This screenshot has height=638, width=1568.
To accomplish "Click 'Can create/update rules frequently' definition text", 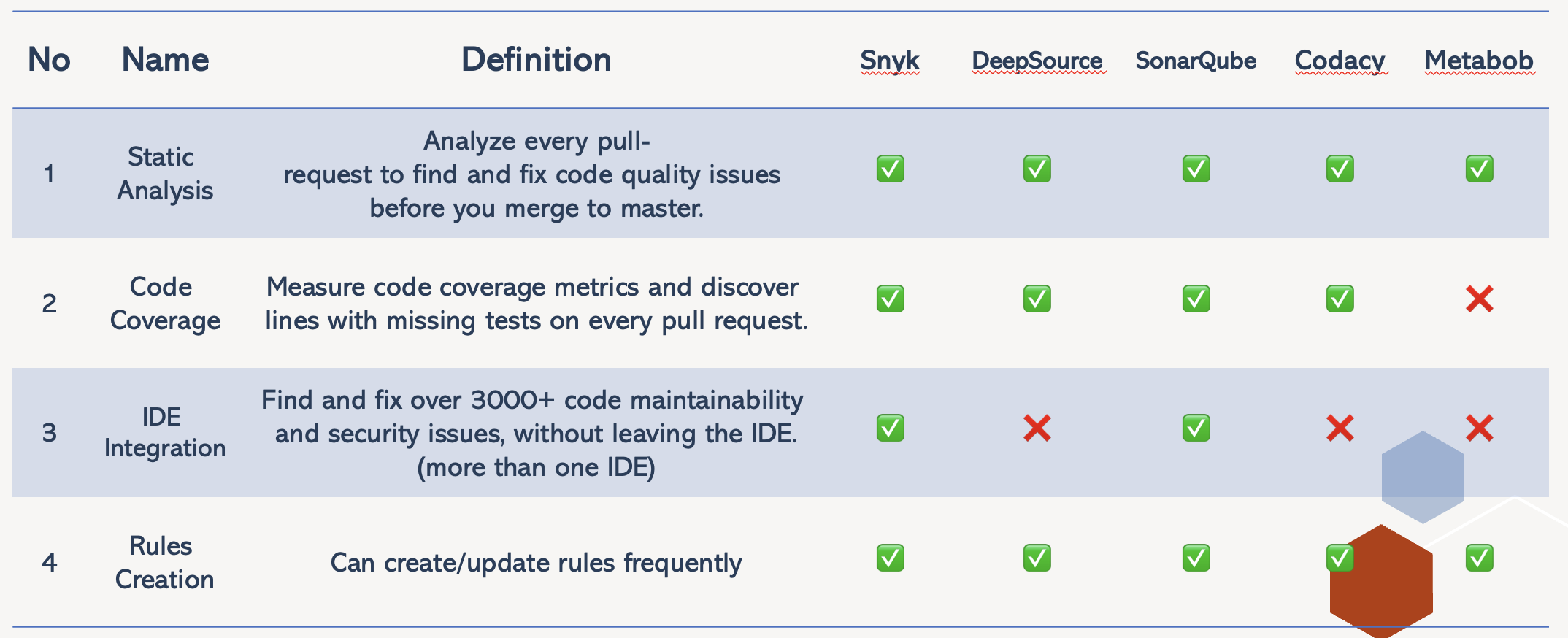I will click(537, 563).
